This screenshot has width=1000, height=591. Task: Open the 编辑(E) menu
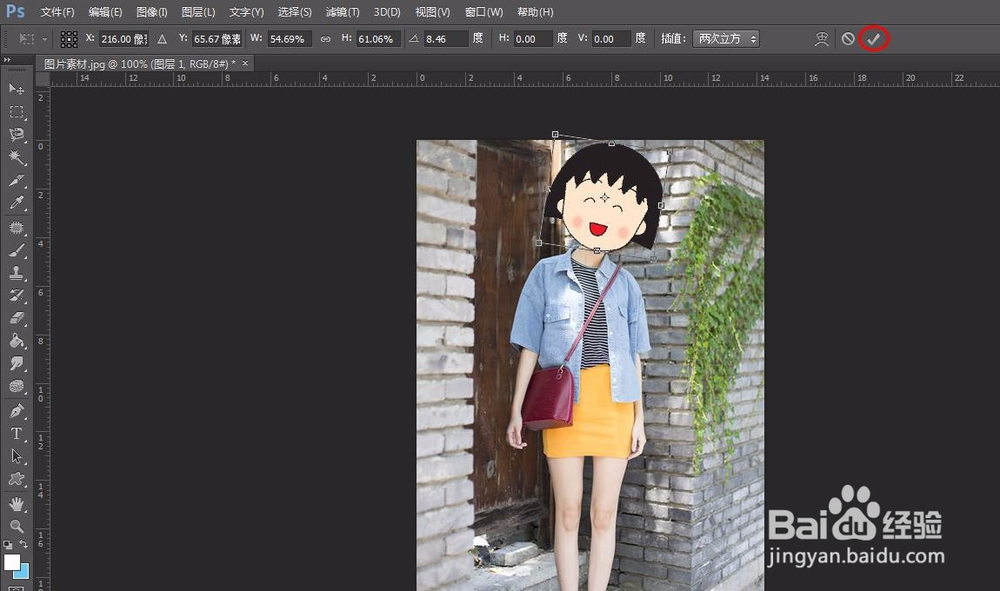pyautogui.click(x=105, y=12)
